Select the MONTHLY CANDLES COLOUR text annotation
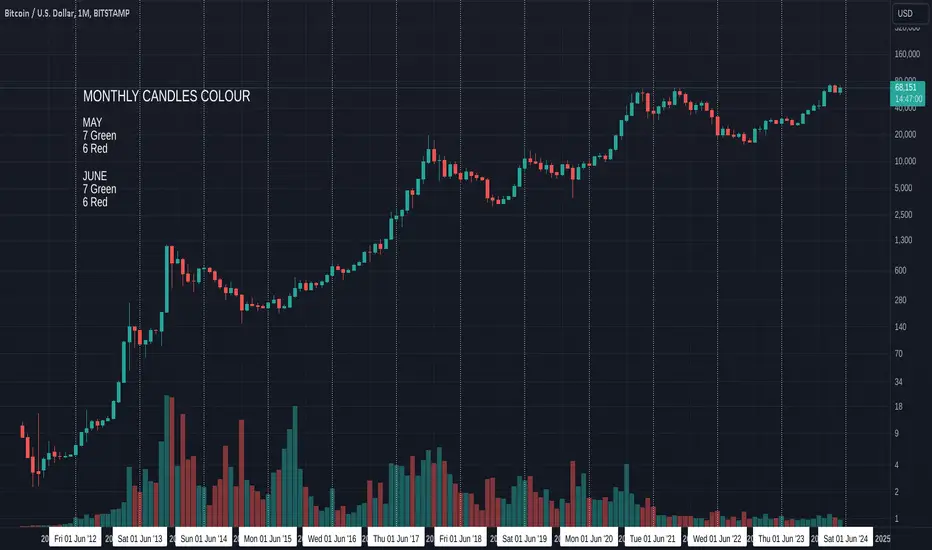Image resolution: width=932 pixels, height=550 pixels. [166, 96]
